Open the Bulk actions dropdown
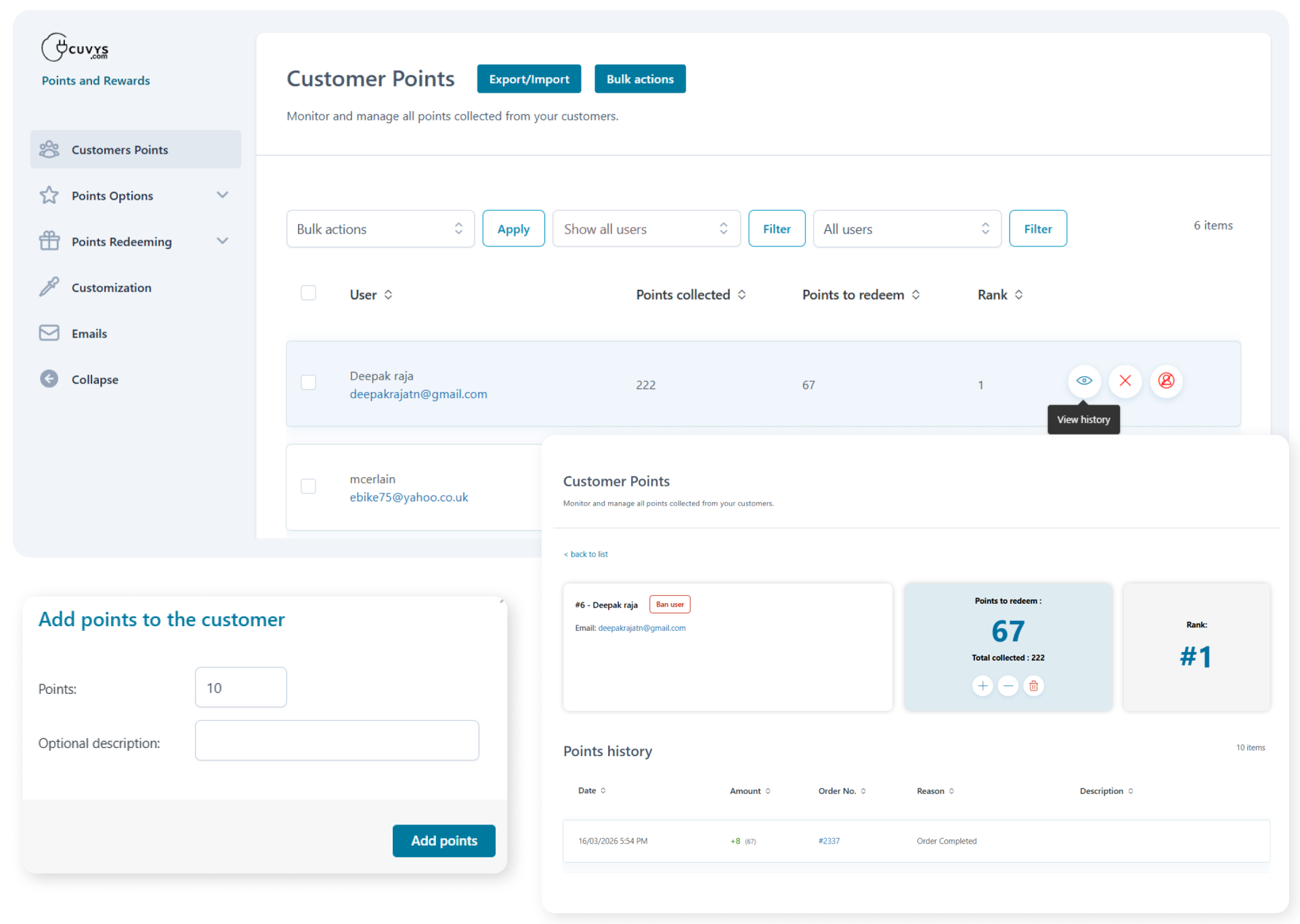The image size is (1300, 924). click(x=380, y=229)
